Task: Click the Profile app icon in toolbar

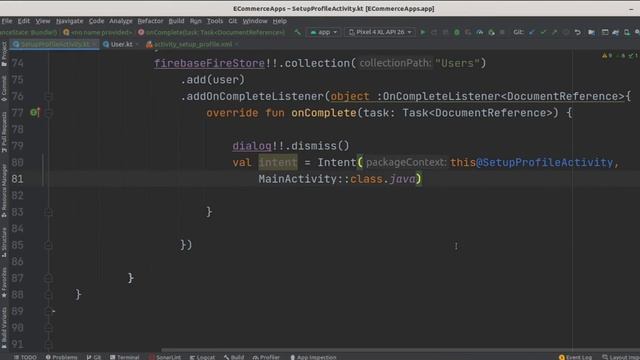Action: [x=480, y=32]
